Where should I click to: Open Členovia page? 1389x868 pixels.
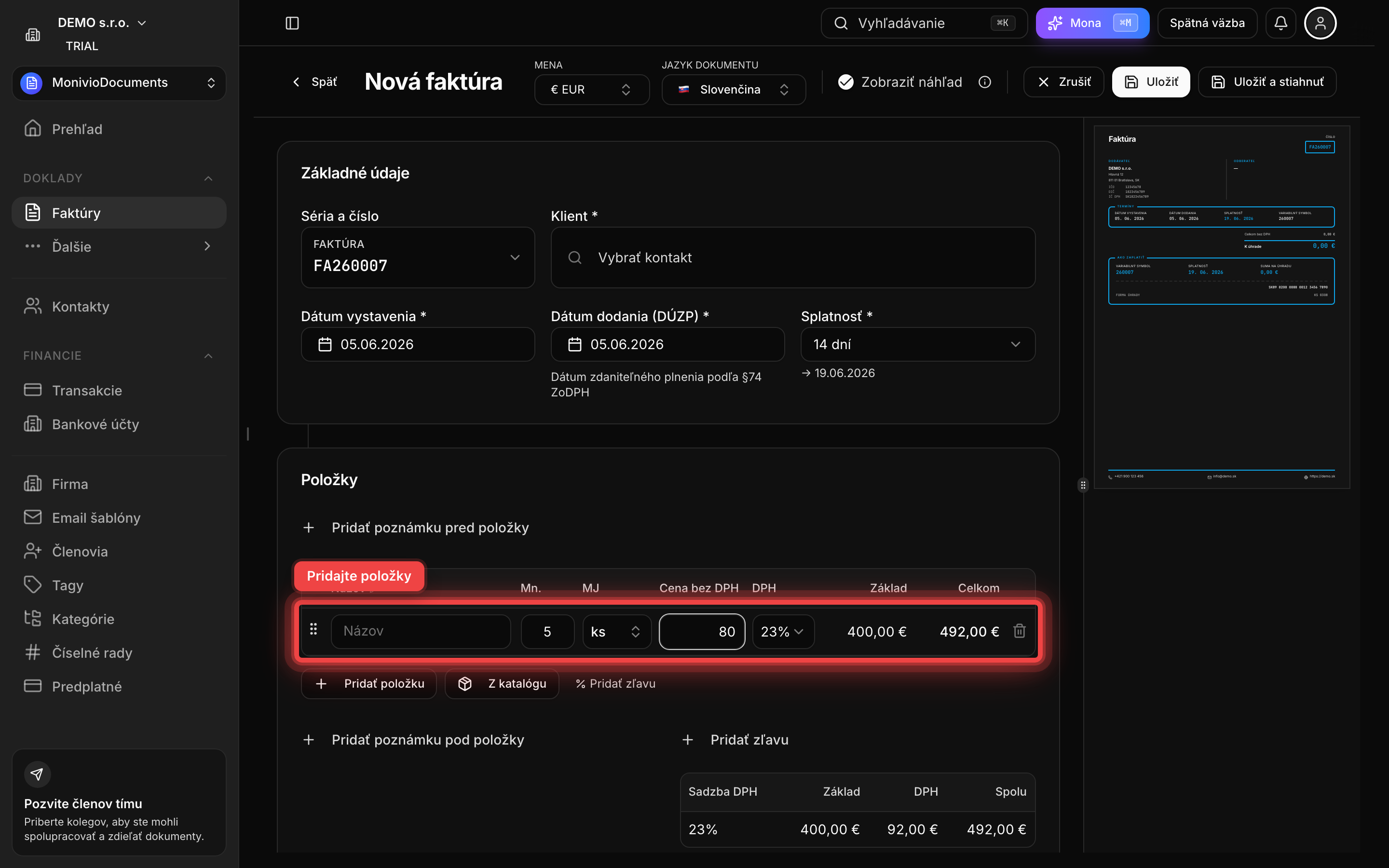[119, 552]
